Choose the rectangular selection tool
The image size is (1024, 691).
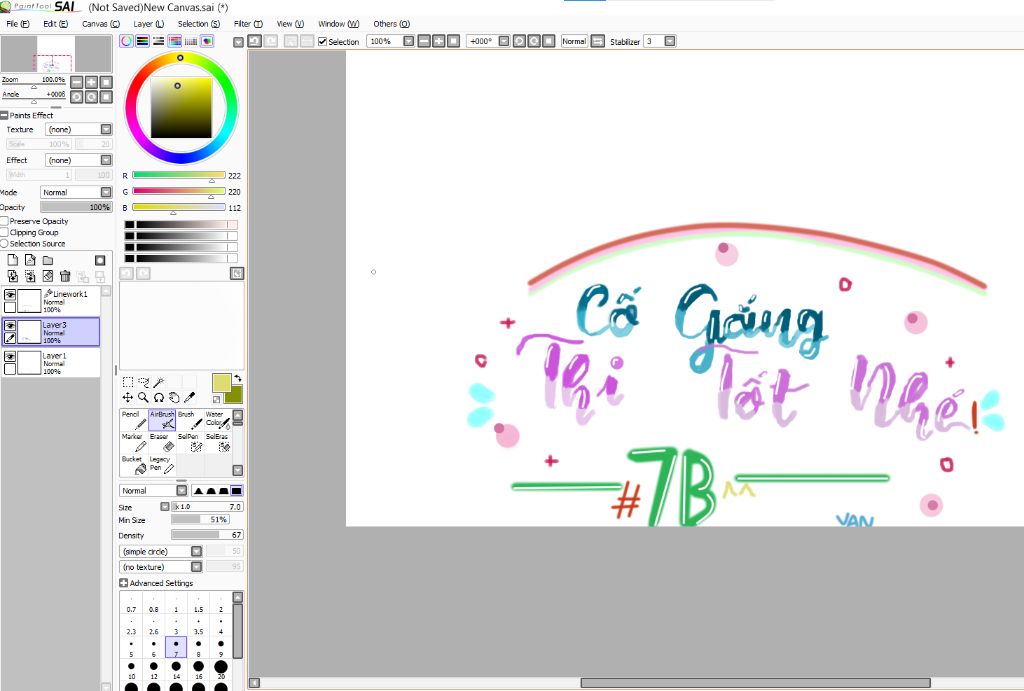pyautogui.click(x=128, y=382)
